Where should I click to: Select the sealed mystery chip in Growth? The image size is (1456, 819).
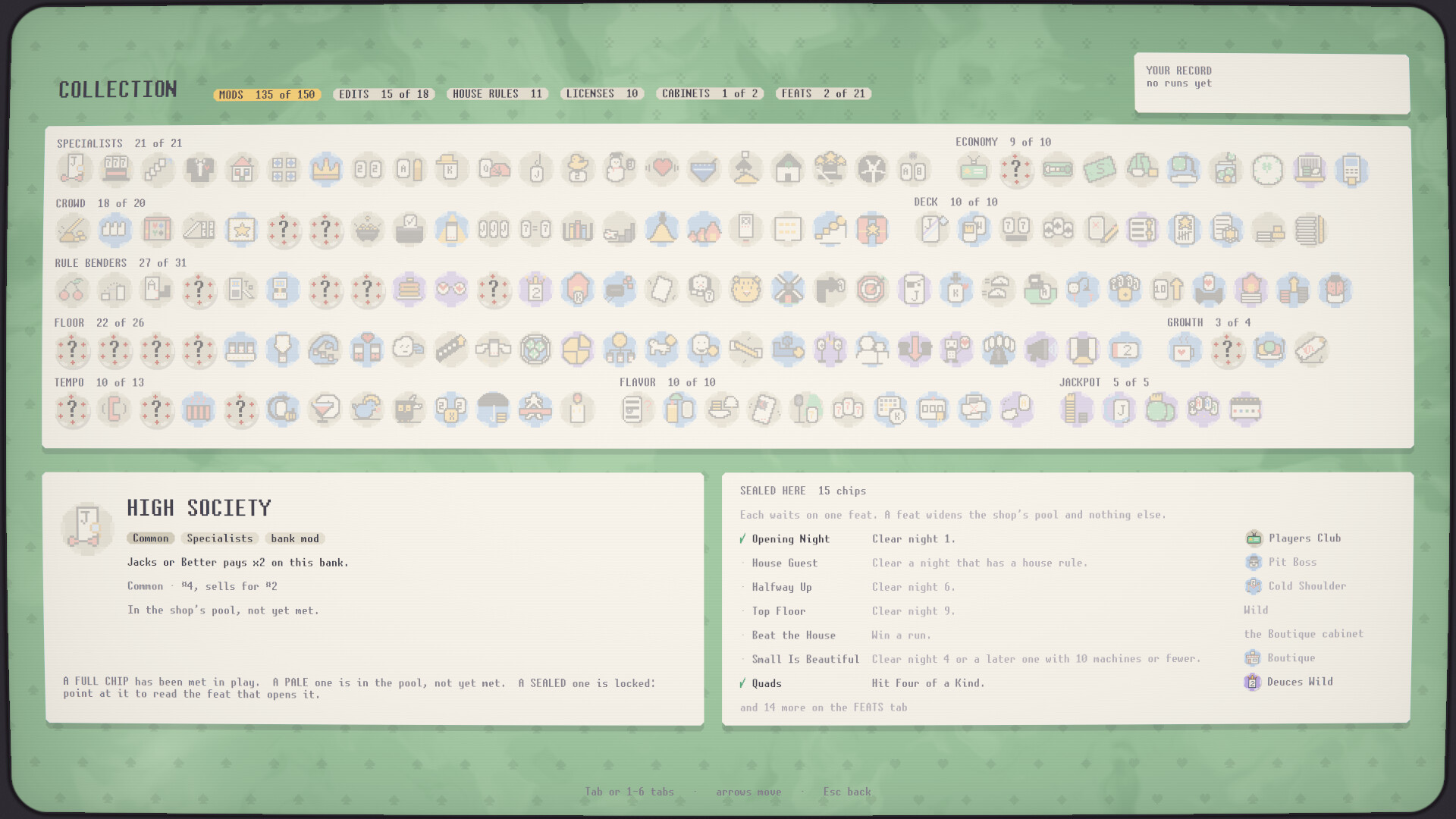coord(1227,350)
